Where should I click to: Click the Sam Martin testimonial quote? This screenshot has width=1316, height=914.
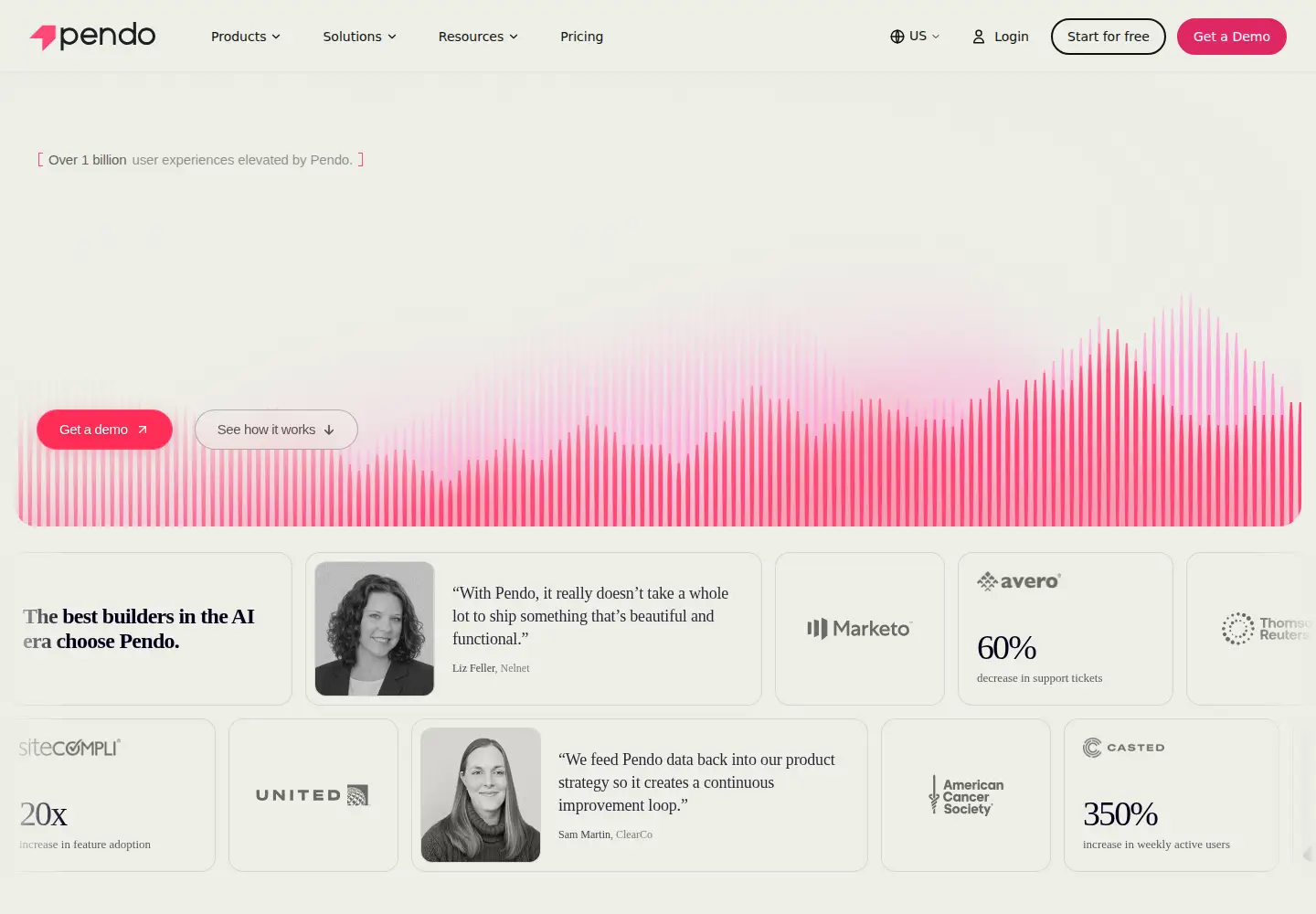click(696, 782)
